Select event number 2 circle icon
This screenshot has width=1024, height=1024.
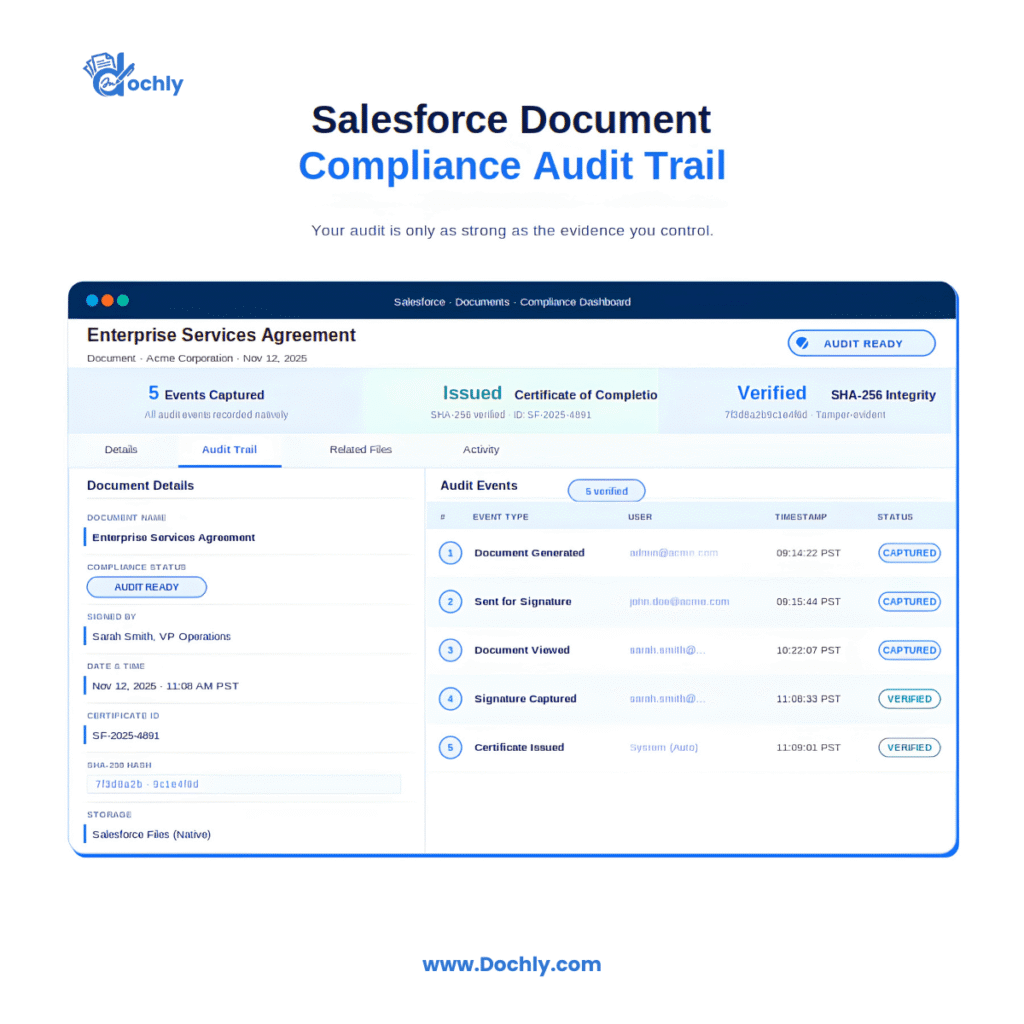[450, 601]
